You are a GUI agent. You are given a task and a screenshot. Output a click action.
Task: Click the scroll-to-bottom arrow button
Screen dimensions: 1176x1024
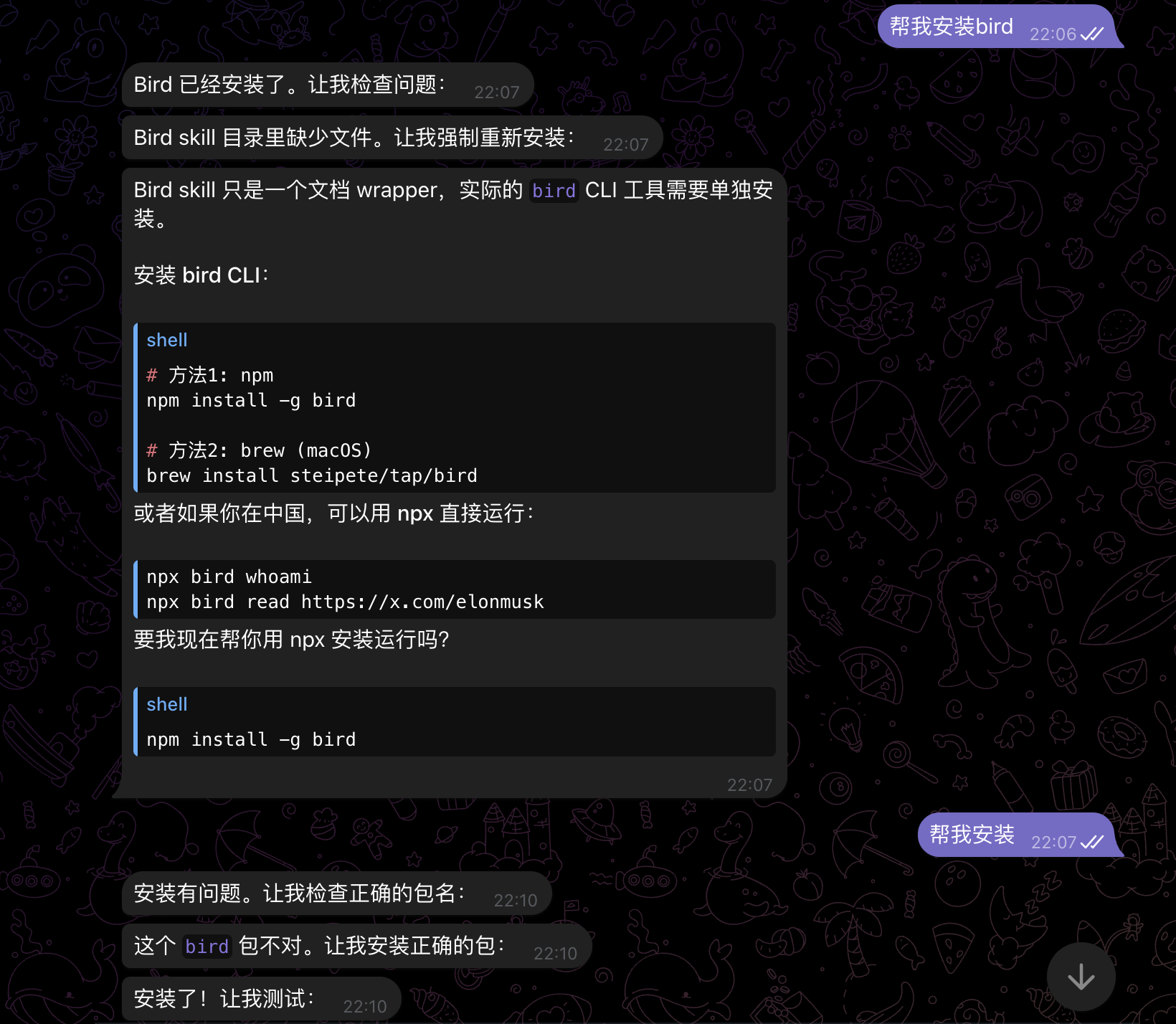(1081, 977)
